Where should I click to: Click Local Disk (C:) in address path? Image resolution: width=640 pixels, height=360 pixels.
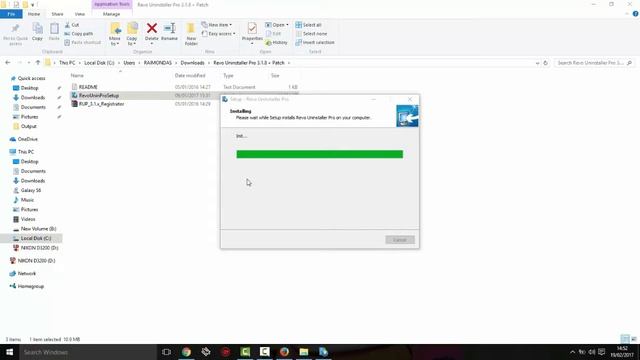(99, 63)
